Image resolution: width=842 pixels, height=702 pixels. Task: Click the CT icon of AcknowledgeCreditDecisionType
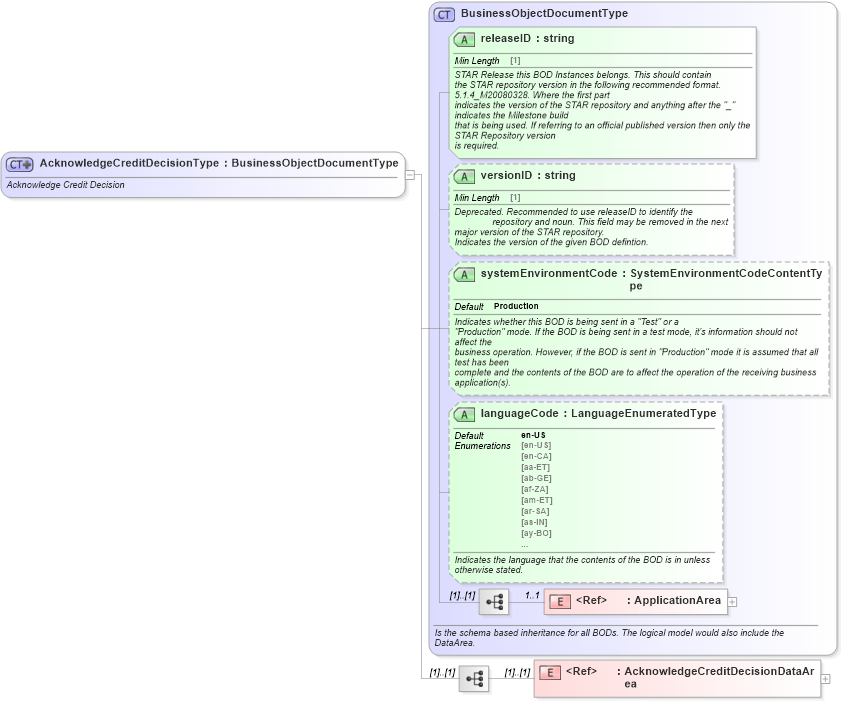(18, 163)
